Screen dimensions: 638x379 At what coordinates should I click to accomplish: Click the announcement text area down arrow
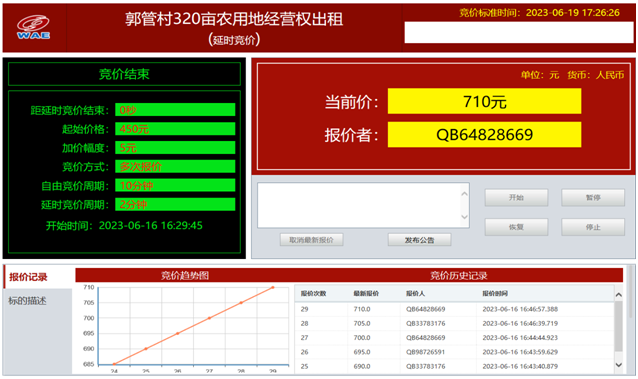click(464, 217)
